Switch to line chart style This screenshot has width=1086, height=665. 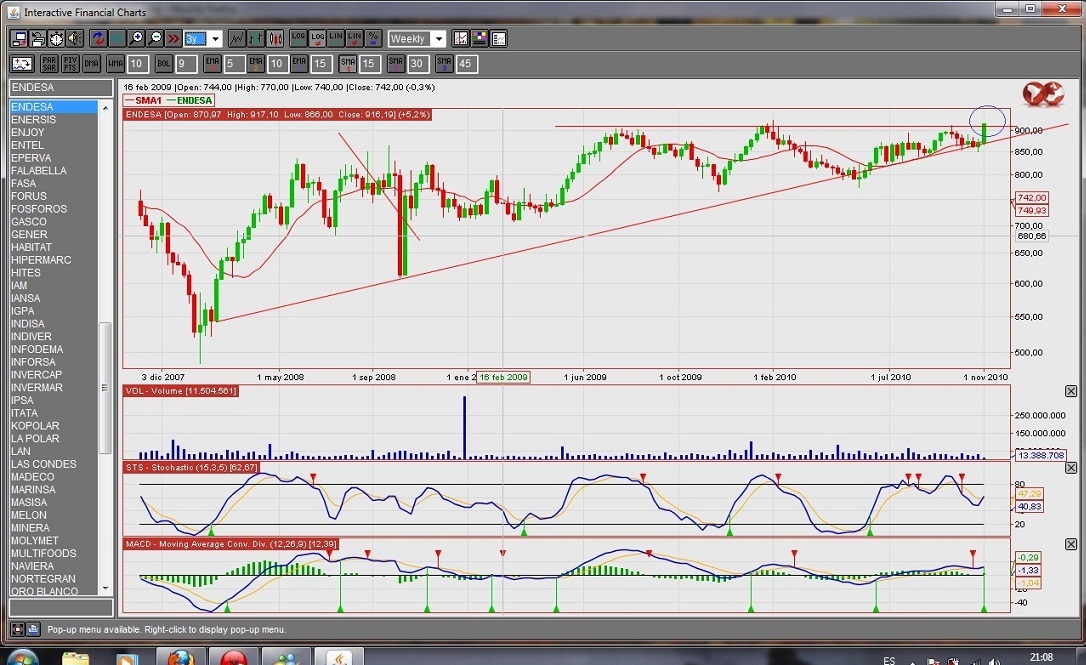pyautogui.click(x=237, y=39)
